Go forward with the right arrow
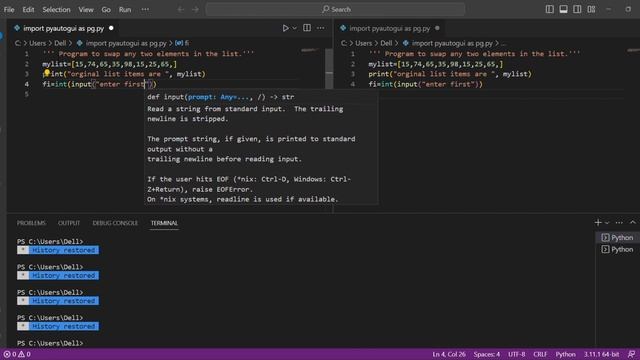The width and height of the screenshot is (640, 360). click(196, 9)
